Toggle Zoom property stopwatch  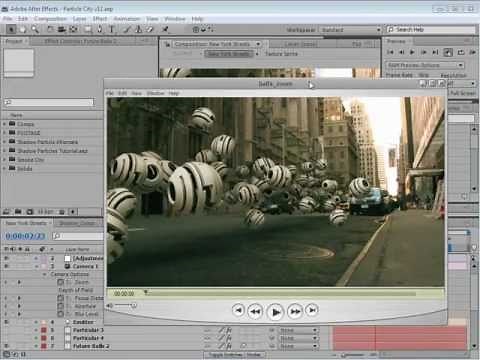[x=60, y=282]
